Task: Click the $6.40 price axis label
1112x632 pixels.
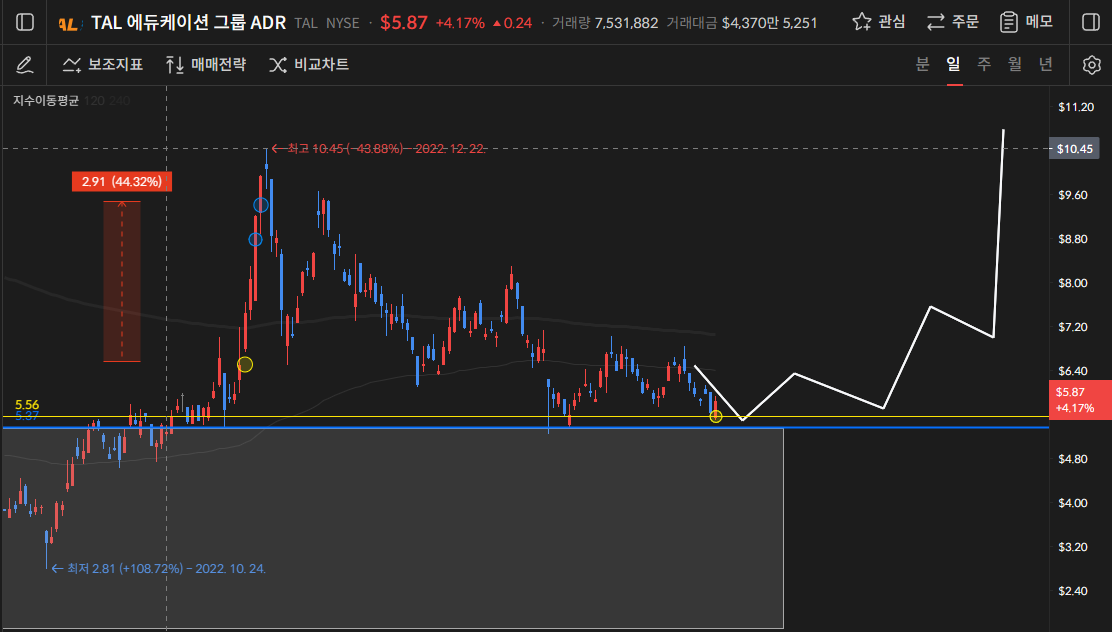Action: tap(1073, 371)
